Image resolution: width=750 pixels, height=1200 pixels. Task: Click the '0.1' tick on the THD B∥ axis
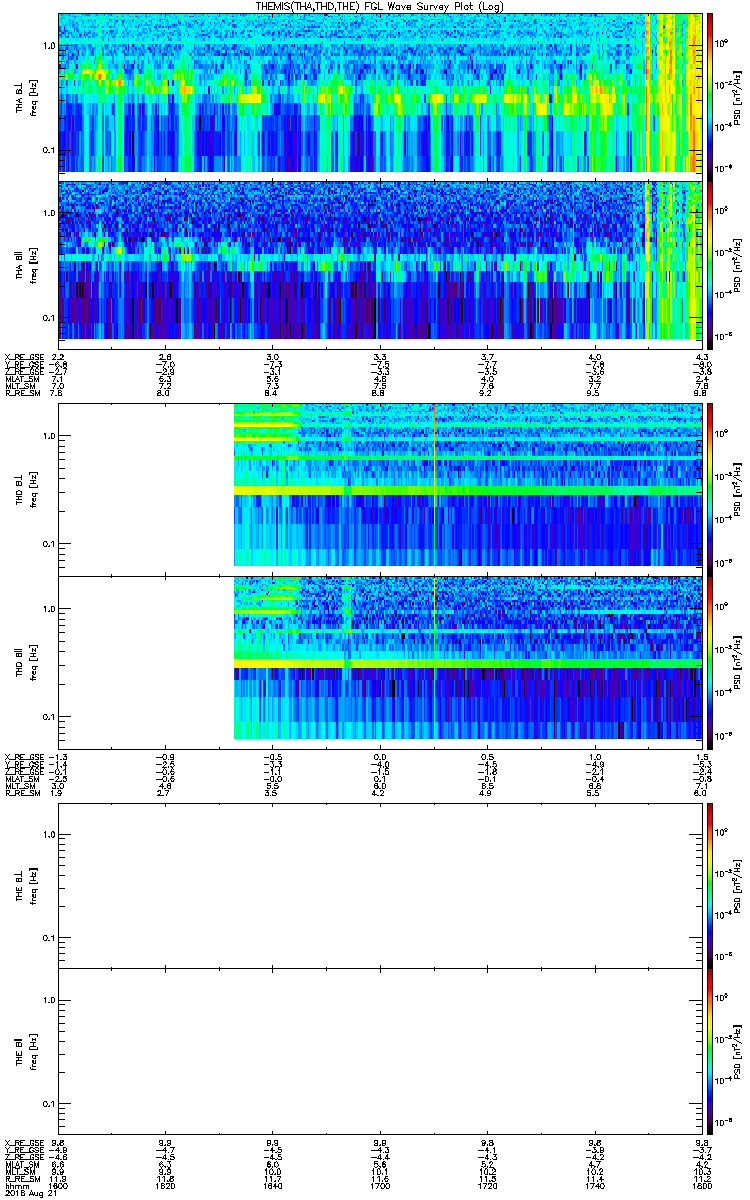coord(48,717)
